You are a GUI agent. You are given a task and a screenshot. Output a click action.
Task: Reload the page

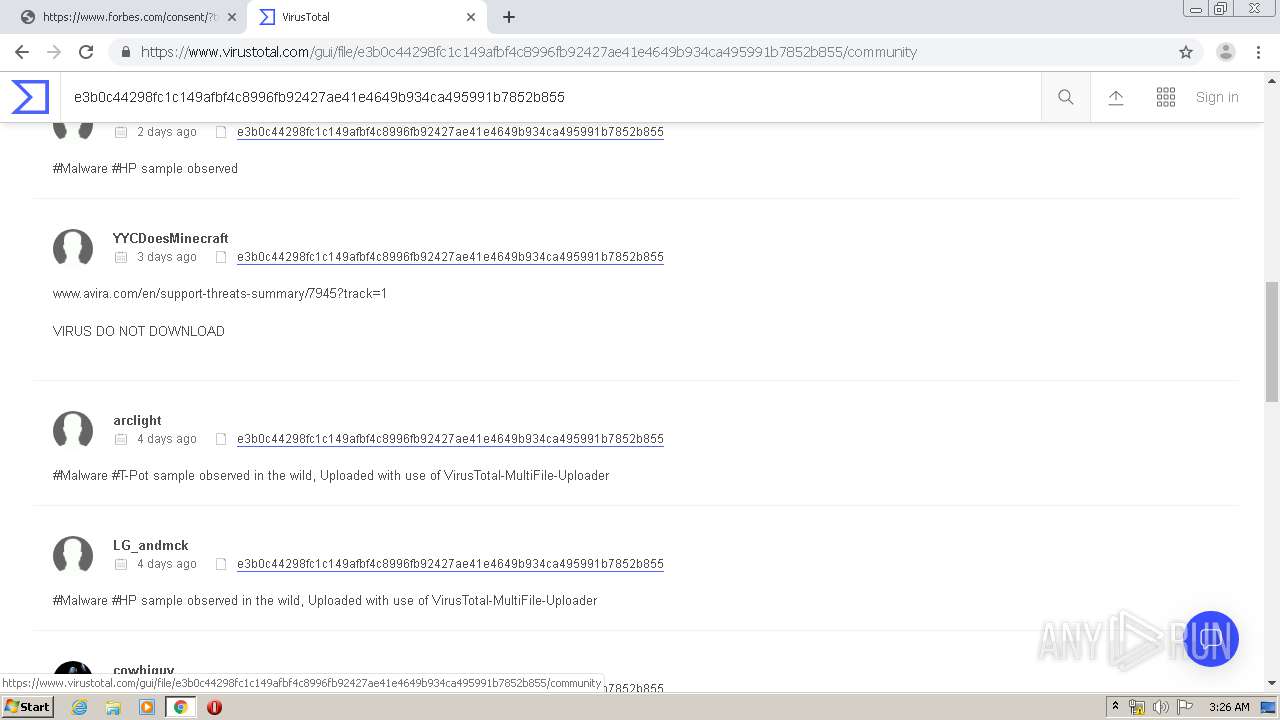coord(86,52)
